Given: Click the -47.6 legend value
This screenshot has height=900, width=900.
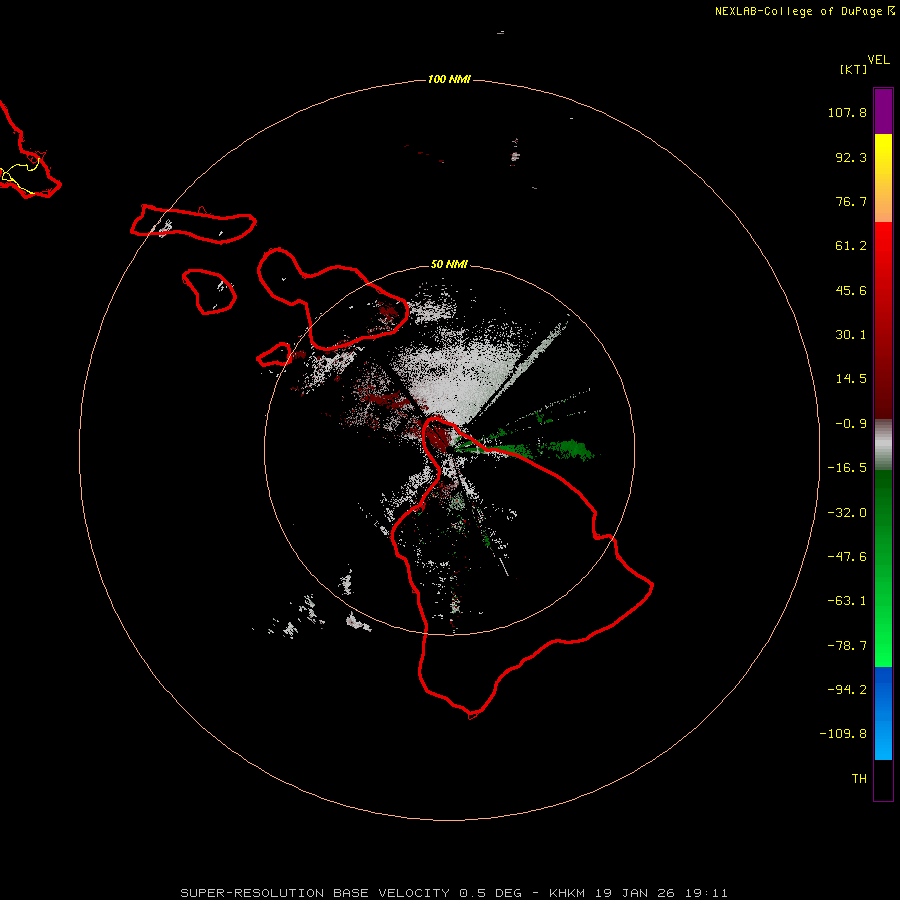Looking at the screenshot, I should coord(847,557).
